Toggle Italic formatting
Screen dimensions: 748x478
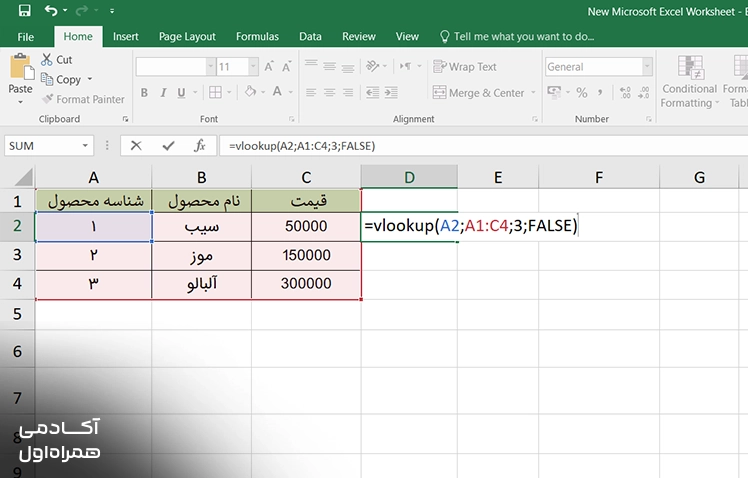163,93
